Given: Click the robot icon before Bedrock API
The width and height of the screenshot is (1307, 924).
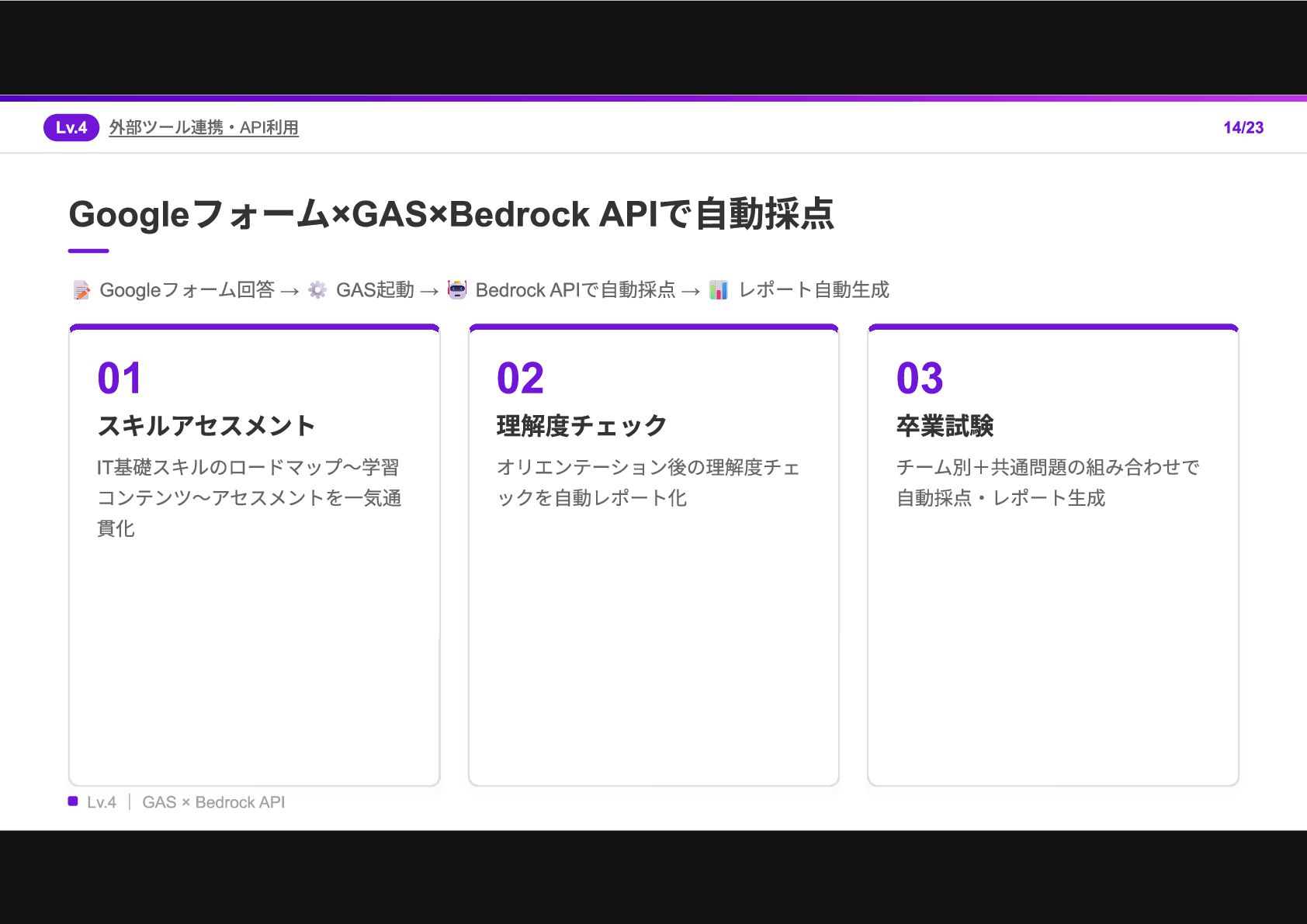Looking at the screenshot, I should click(x=457, y=289).
